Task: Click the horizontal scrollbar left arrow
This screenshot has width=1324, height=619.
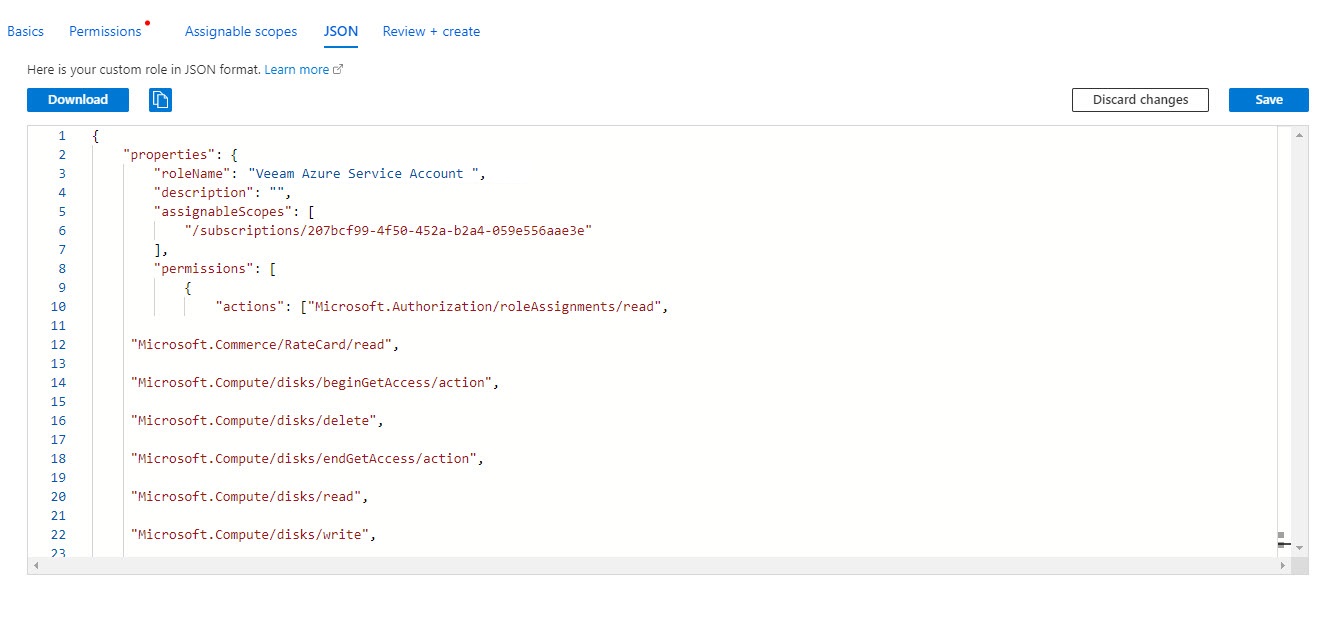Action: [x=36, y=566]
